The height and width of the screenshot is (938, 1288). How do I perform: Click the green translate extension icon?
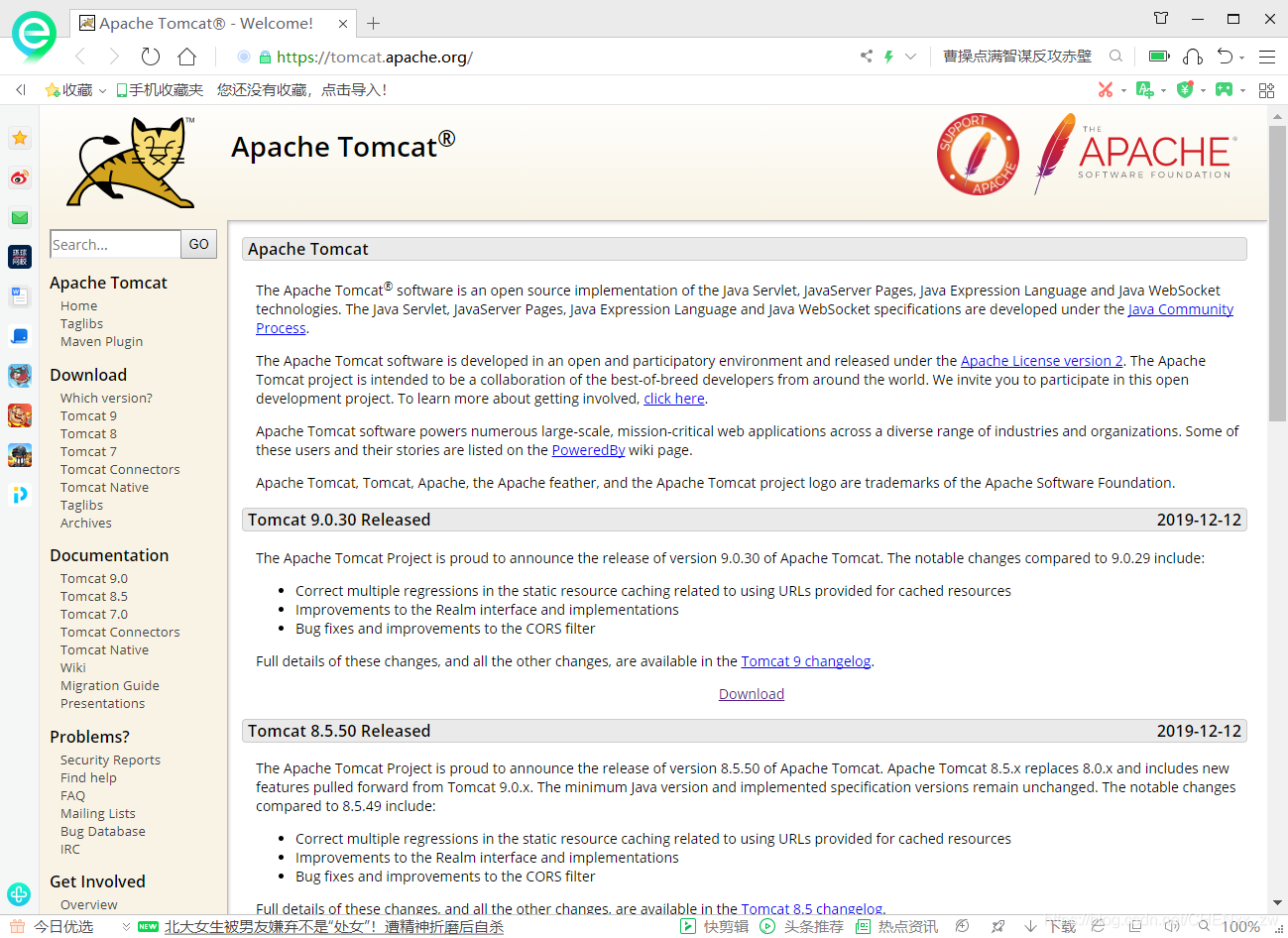point(1145,89)
